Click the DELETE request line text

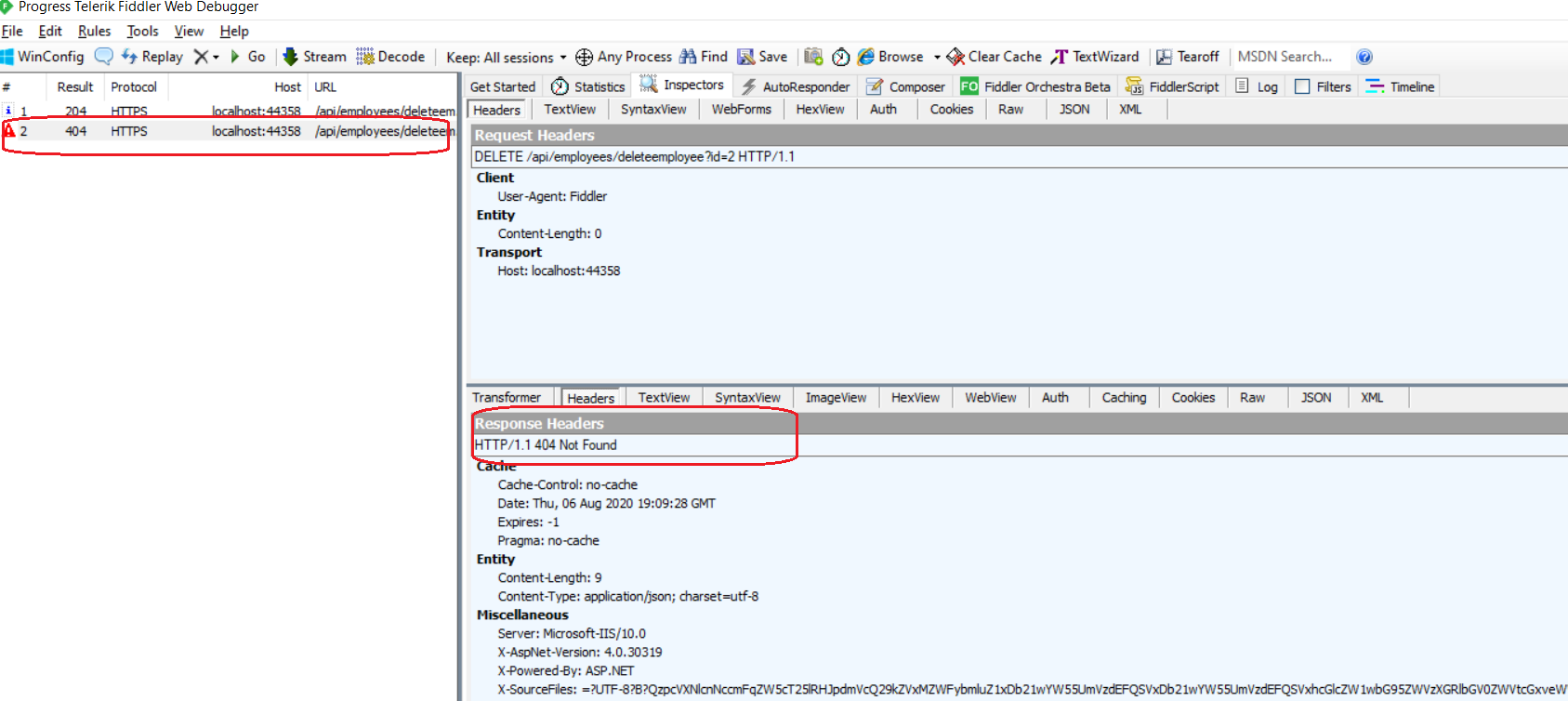634,157
